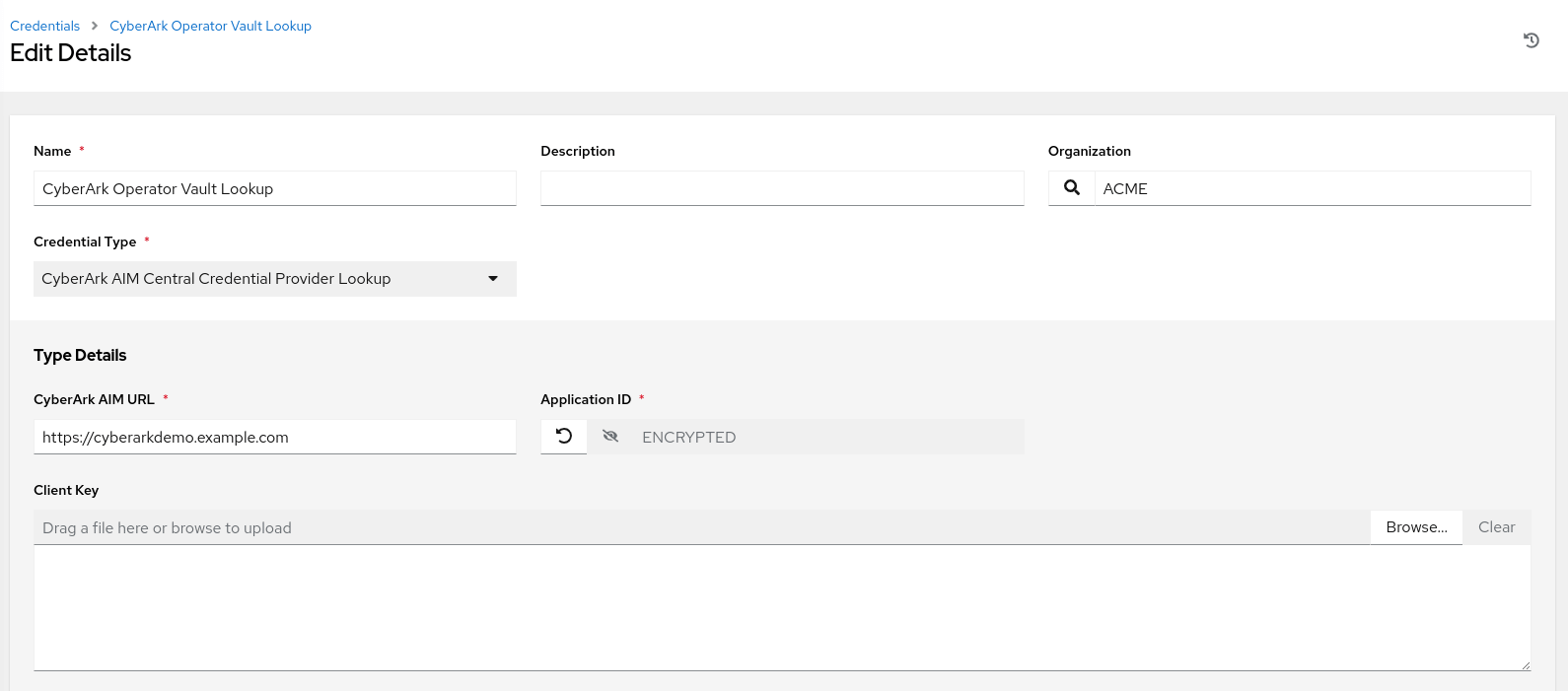
Task: Click the Application ID revert arrow icon
Action: [564, 437]
